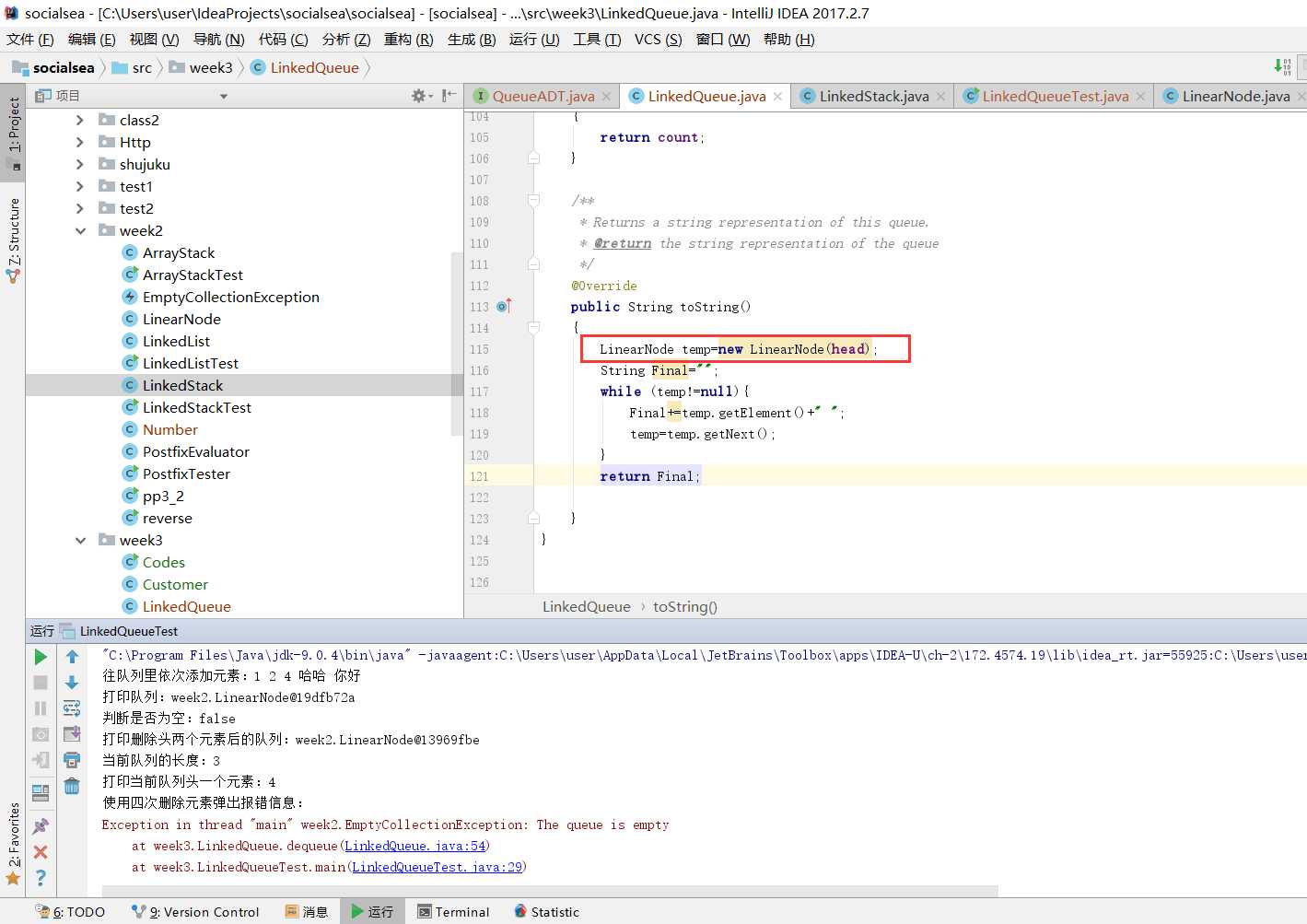Open LinkedQueue.java:54 stack trace link
Viewport: 1307px width, 924px height.
tap(414, 846)
